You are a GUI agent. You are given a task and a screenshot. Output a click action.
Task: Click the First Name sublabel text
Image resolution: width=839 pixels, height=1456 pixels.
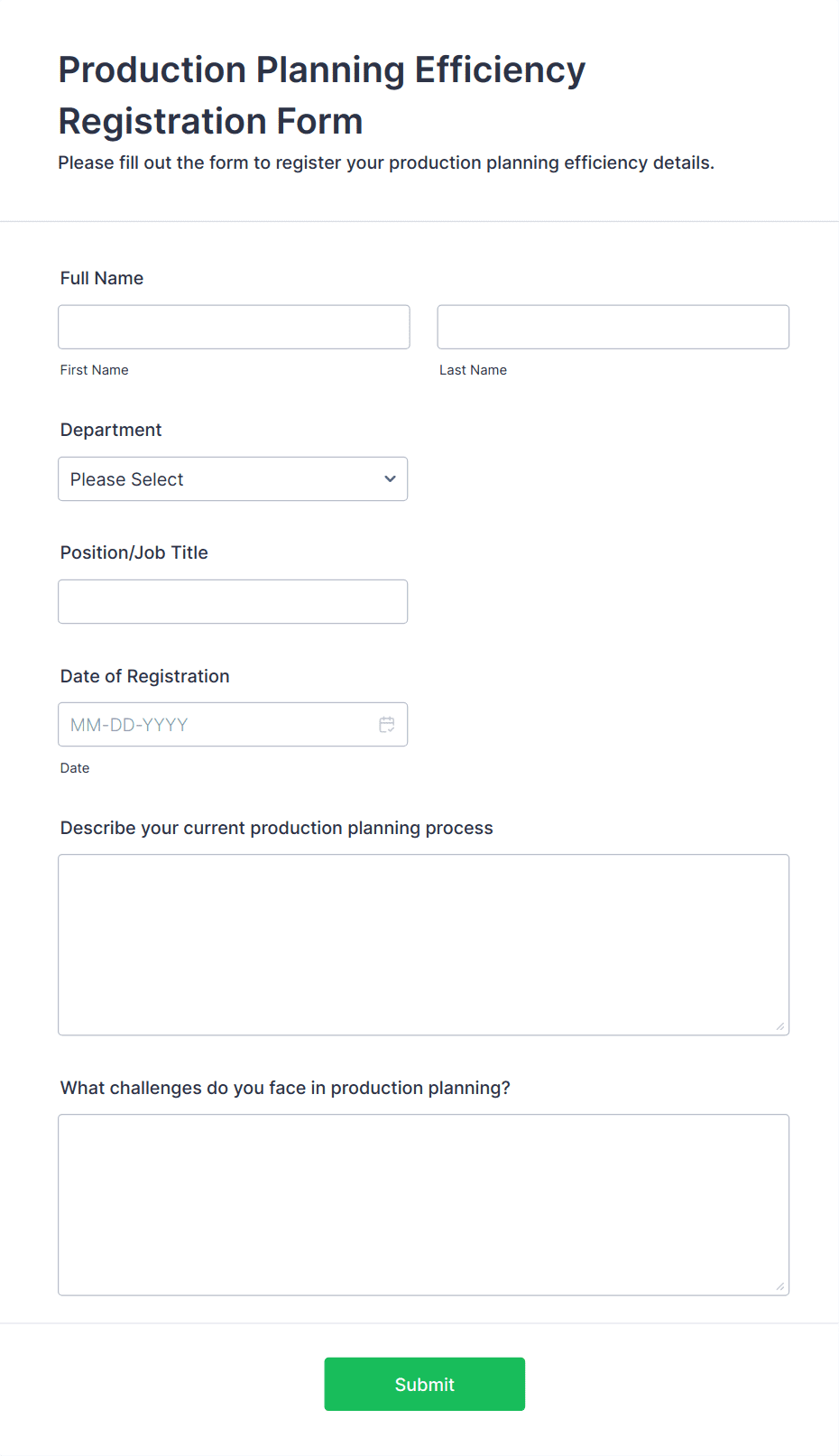[94, 369]
